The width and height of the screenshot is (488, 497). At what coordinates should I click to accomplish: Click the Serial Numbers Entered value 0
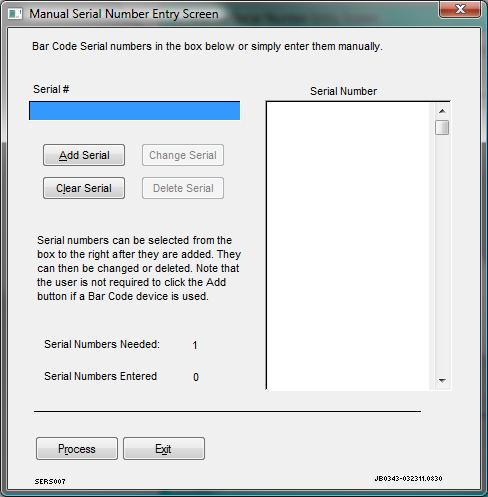(196, 377)
